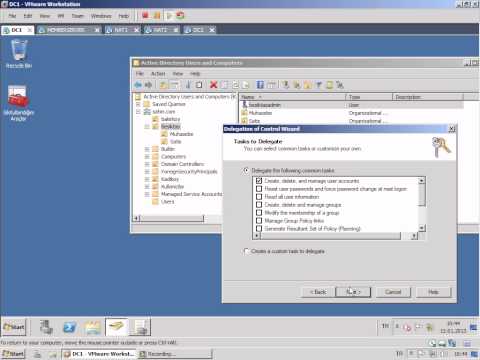The width and height of the screenshot is (480, 360).
Task: Expand the Saved Queries tree node
Action: click(x=138, y=104)
